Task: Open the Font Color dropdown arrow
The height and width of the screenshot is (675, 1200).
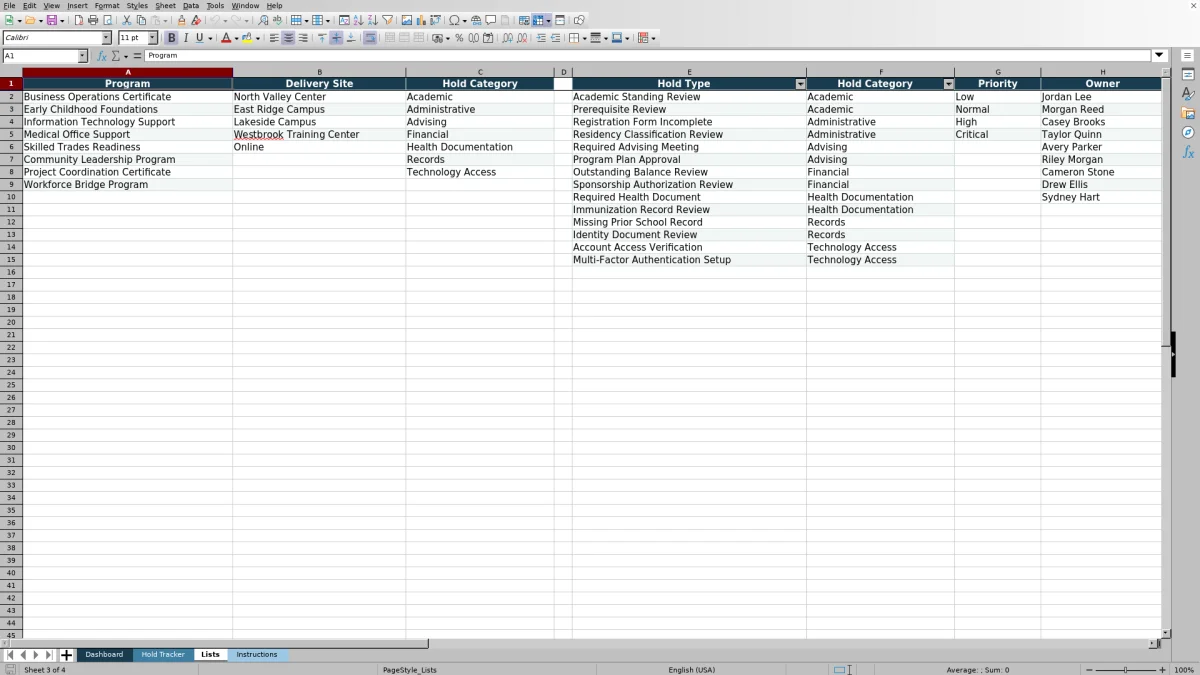Action: pyautogui.click(x=237, y=38)
